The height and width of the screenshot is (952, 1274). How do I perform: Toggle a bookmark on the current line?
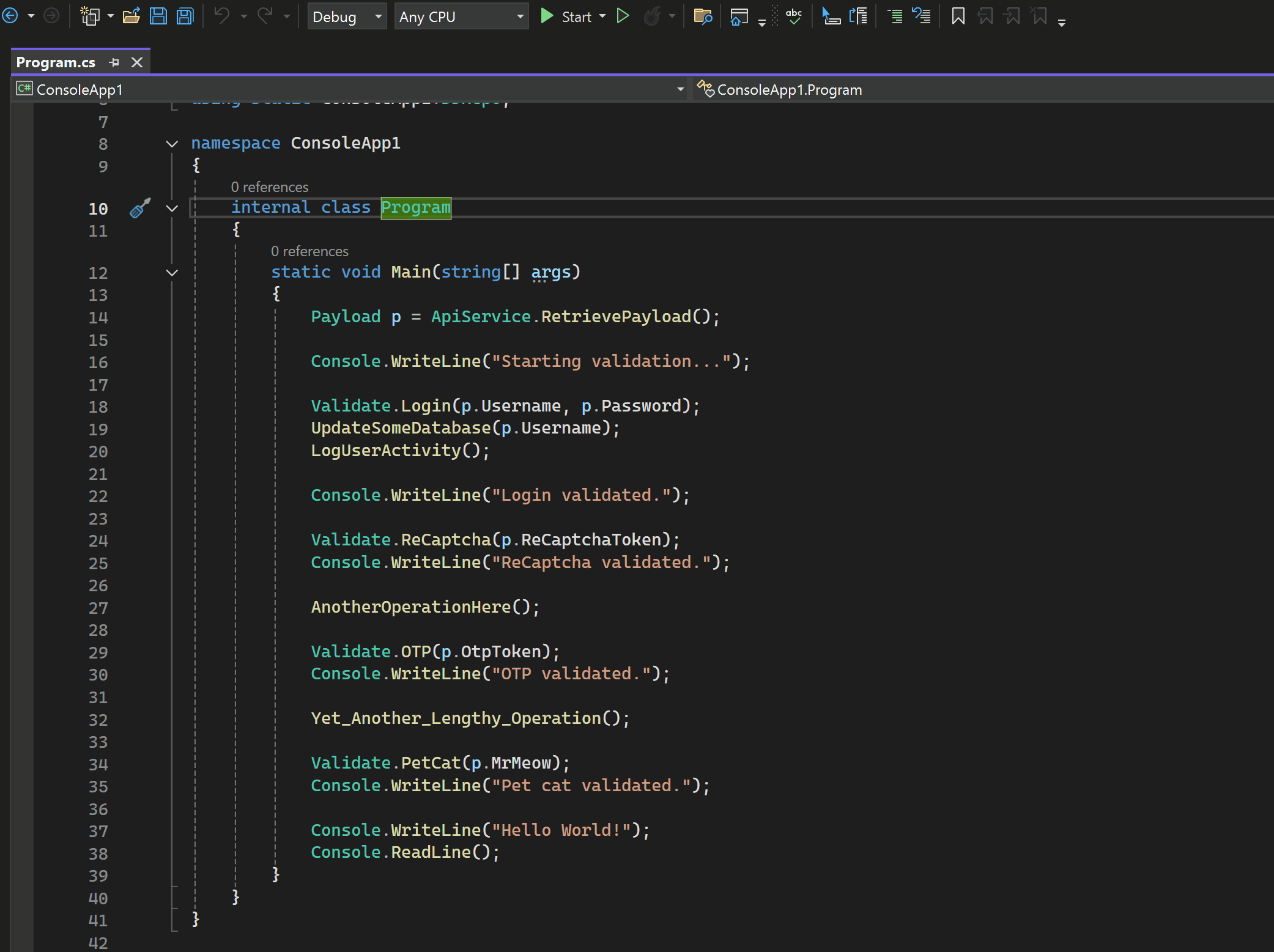click(957, 16)
